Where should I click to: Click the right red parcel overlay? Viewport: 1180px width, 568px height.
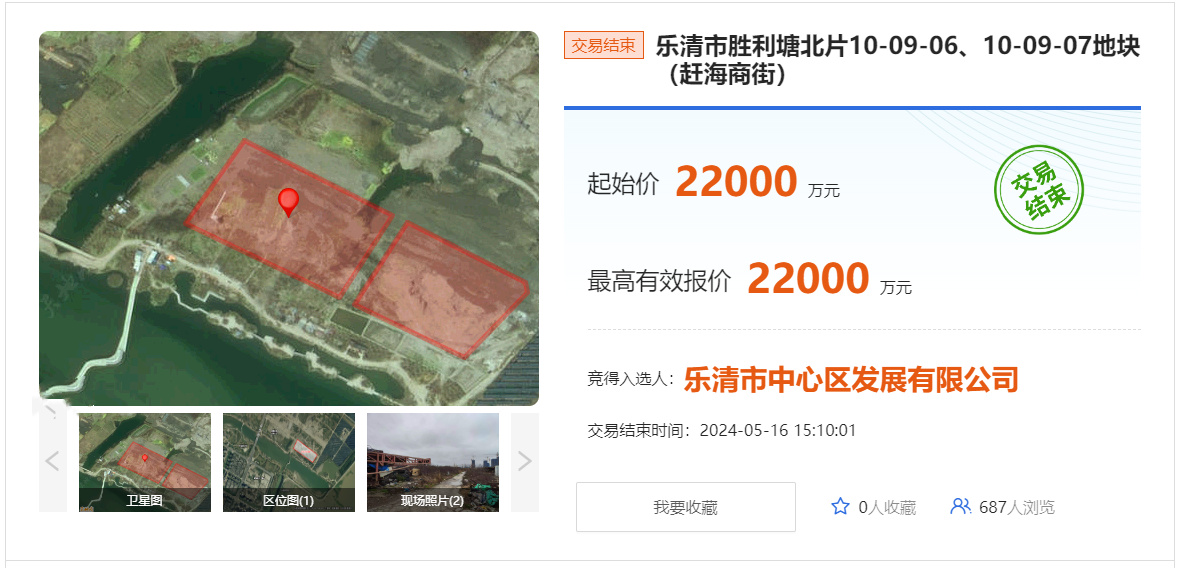tap(442, 290)
